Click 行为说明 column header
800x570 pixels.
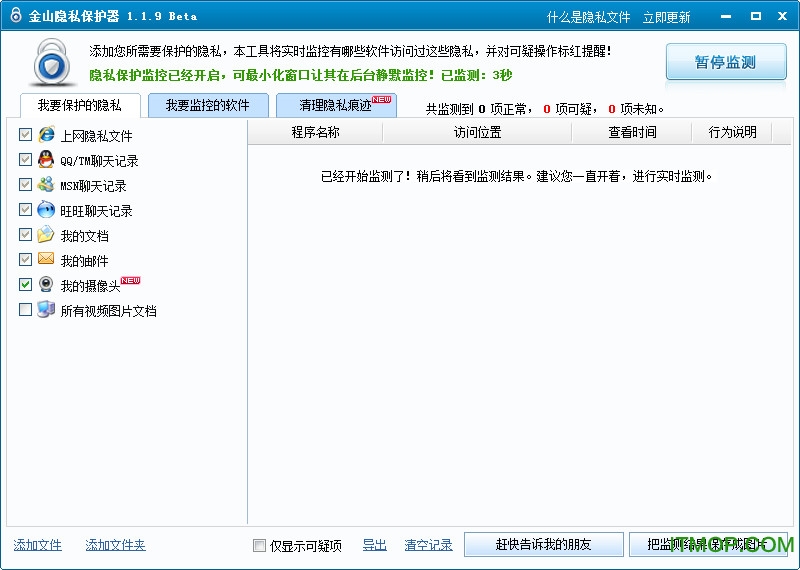(732, 133)
